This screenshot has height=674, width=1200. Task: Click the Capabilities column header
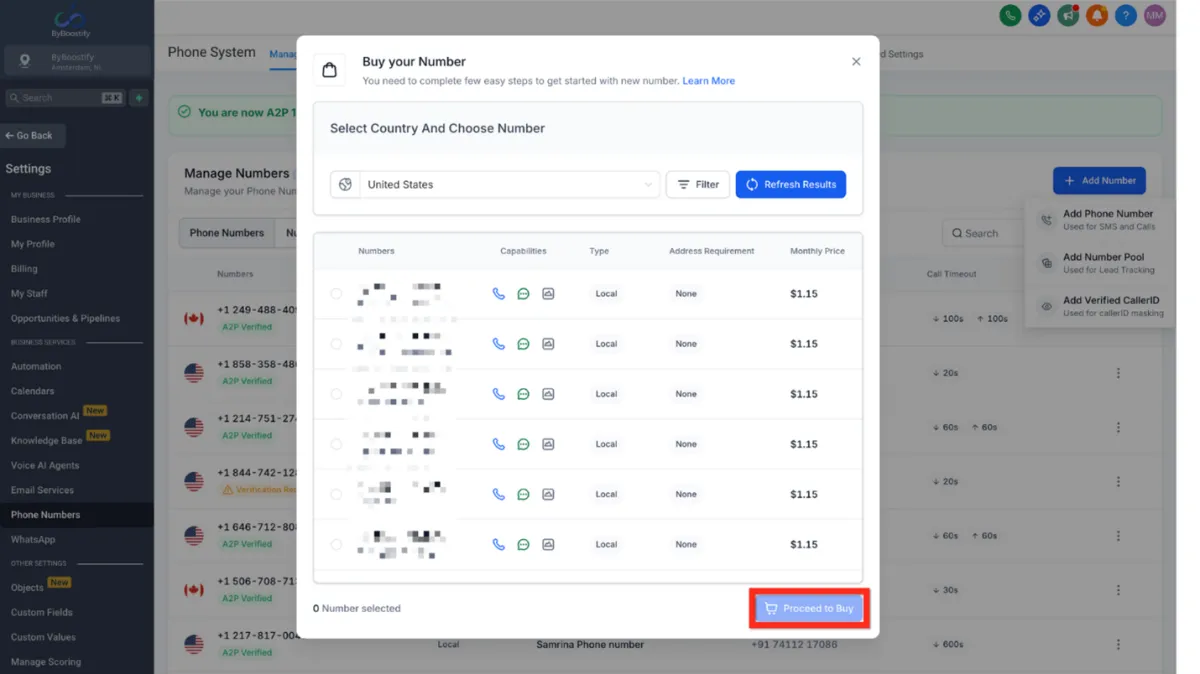tap(523, 251)
